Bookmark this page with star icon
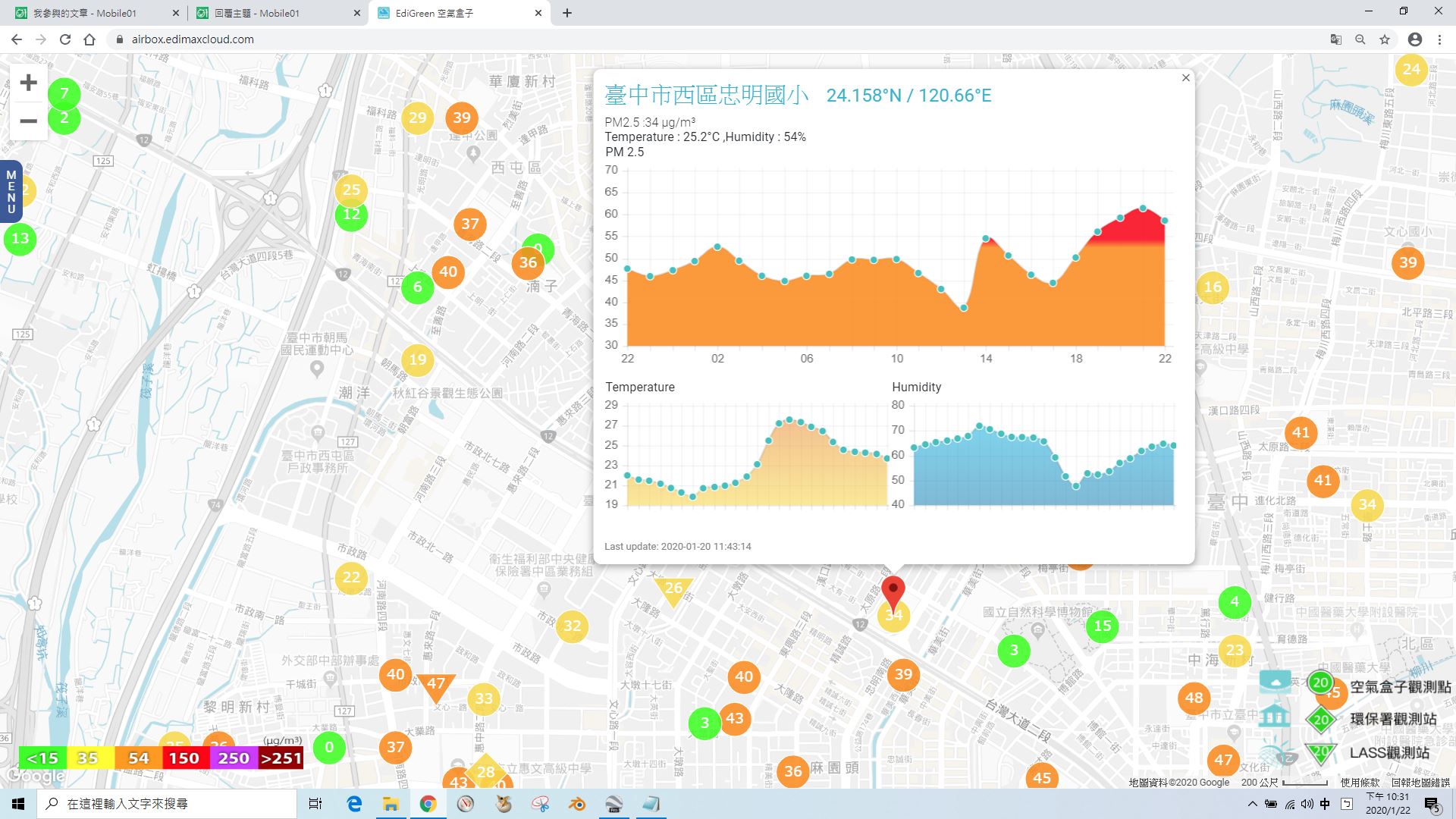Screen dimensions: 1456x819 coord(1385,39)
